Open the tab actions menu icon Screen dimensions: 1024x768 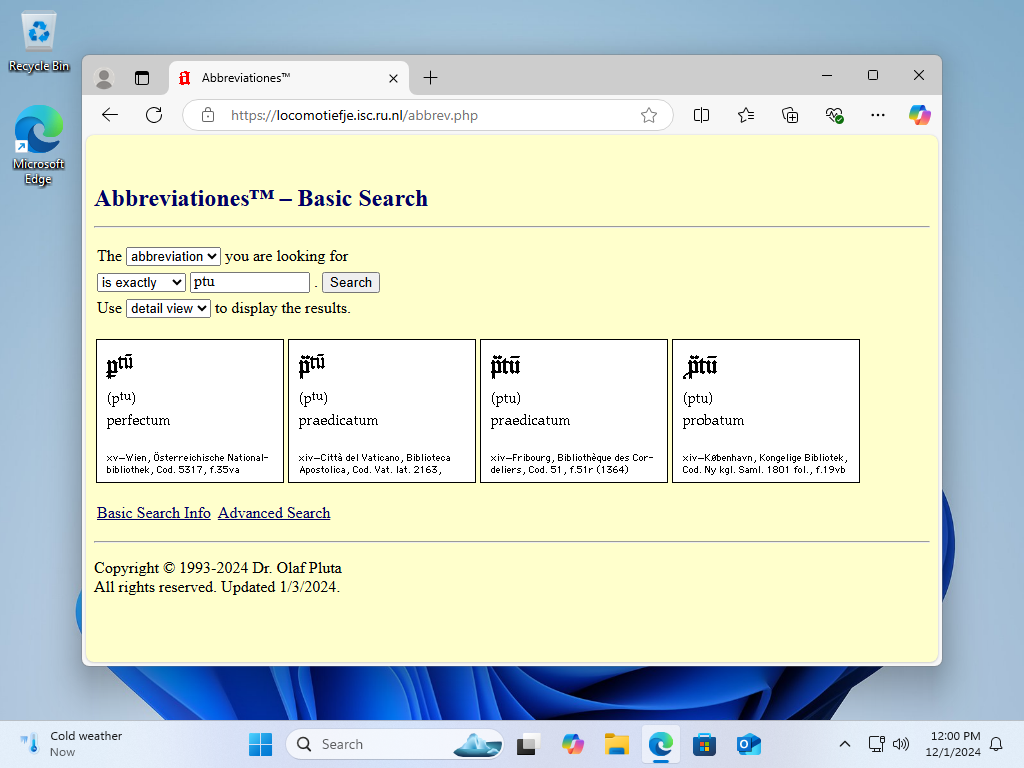[x=142, y=78]
